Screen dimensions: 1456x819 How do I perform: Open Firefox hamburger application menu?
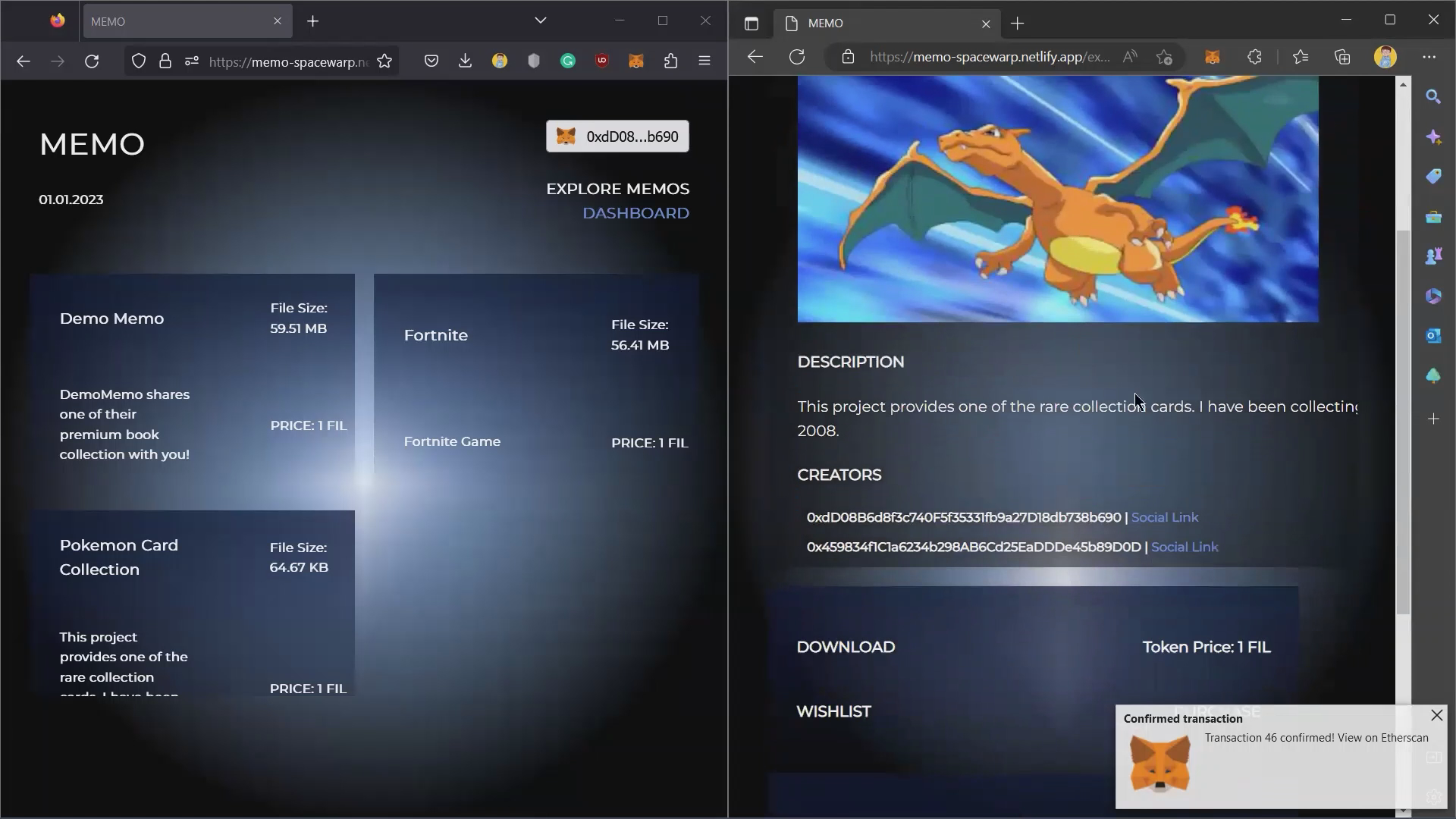[x=704, y=61]
